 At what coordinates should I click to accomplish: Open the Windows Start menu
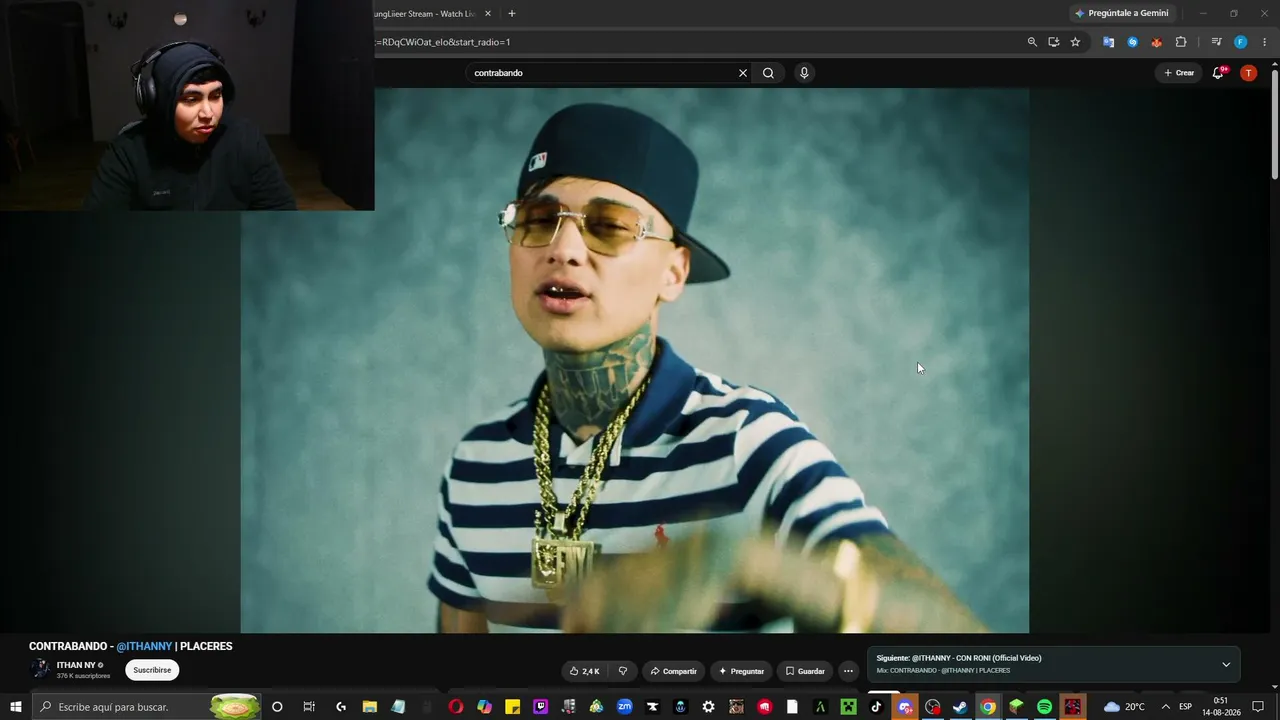pyautogui.click(x=15, y=707)
